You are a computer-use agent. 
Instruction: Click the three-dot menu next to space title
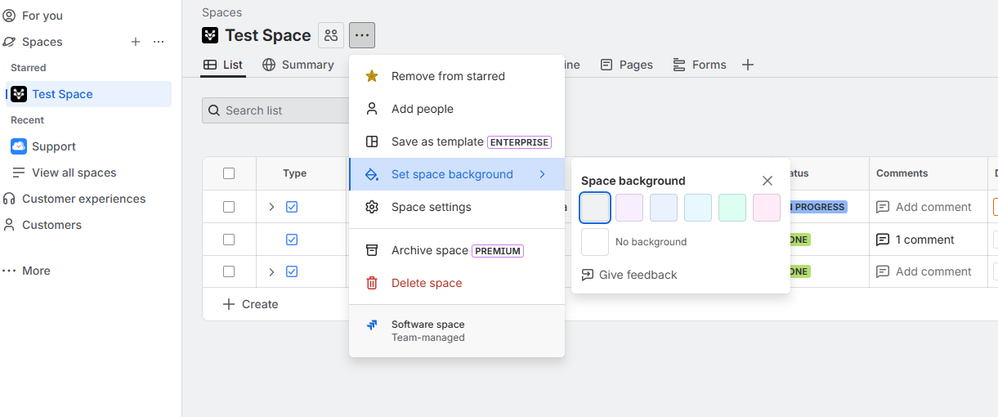(x=362, y=35)
